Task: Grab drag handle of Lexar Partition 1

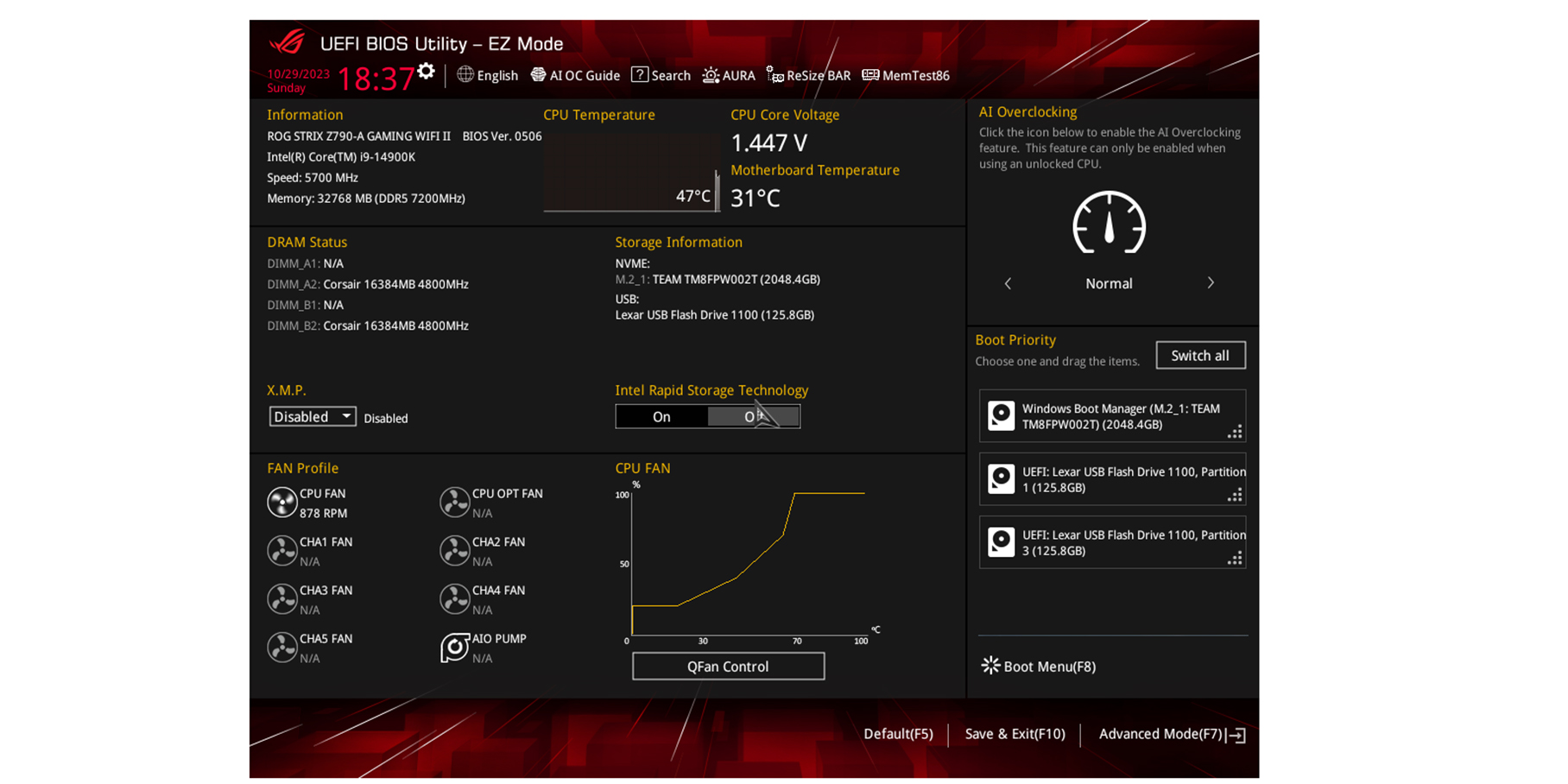Action: click(1235, 495)
